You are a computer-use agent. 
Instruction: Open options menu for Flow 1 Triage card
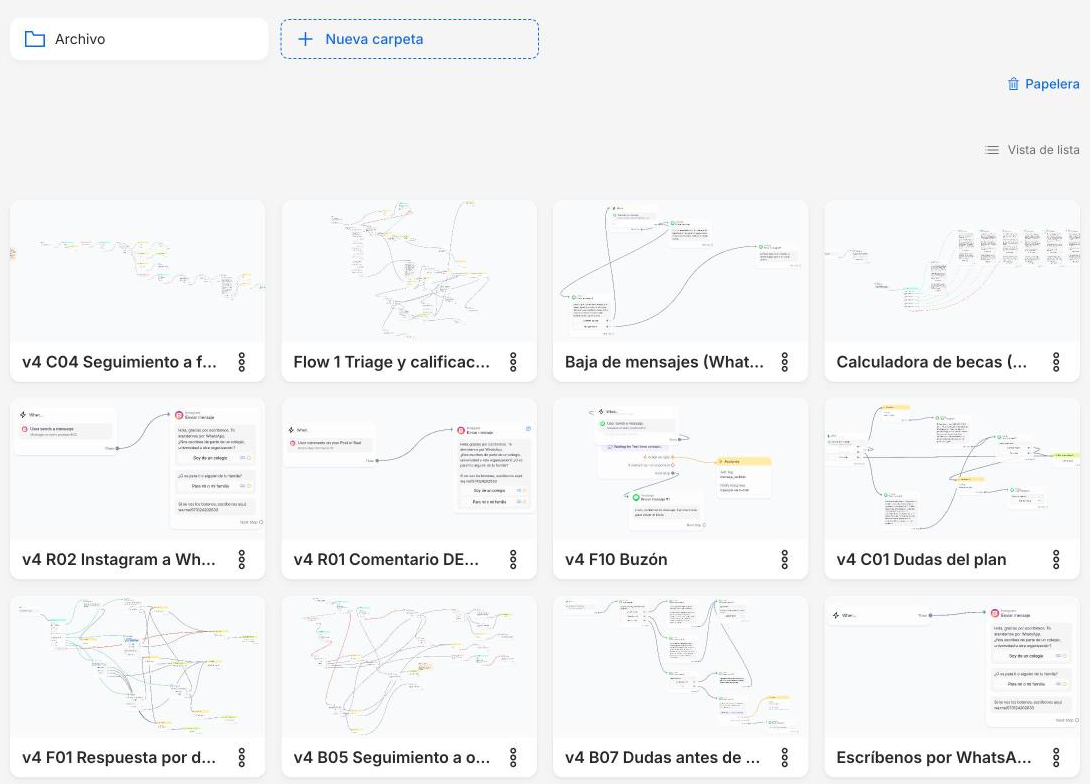513,362
